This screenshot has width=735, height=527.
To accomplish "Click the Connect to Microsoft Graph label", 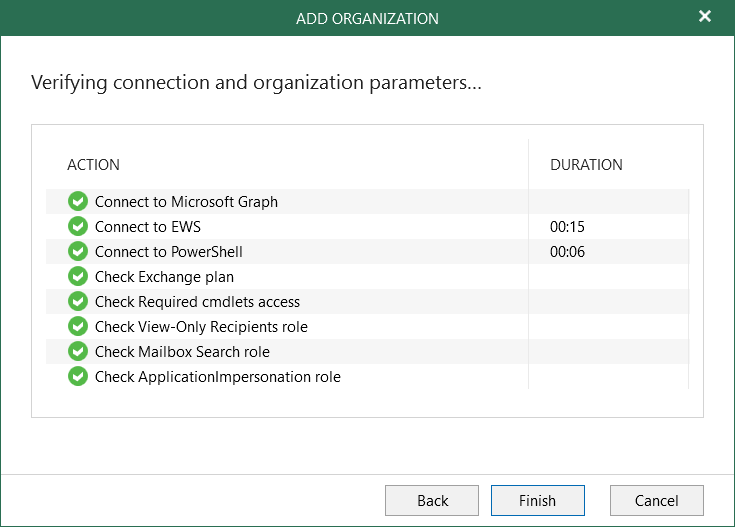I will 186,202.
